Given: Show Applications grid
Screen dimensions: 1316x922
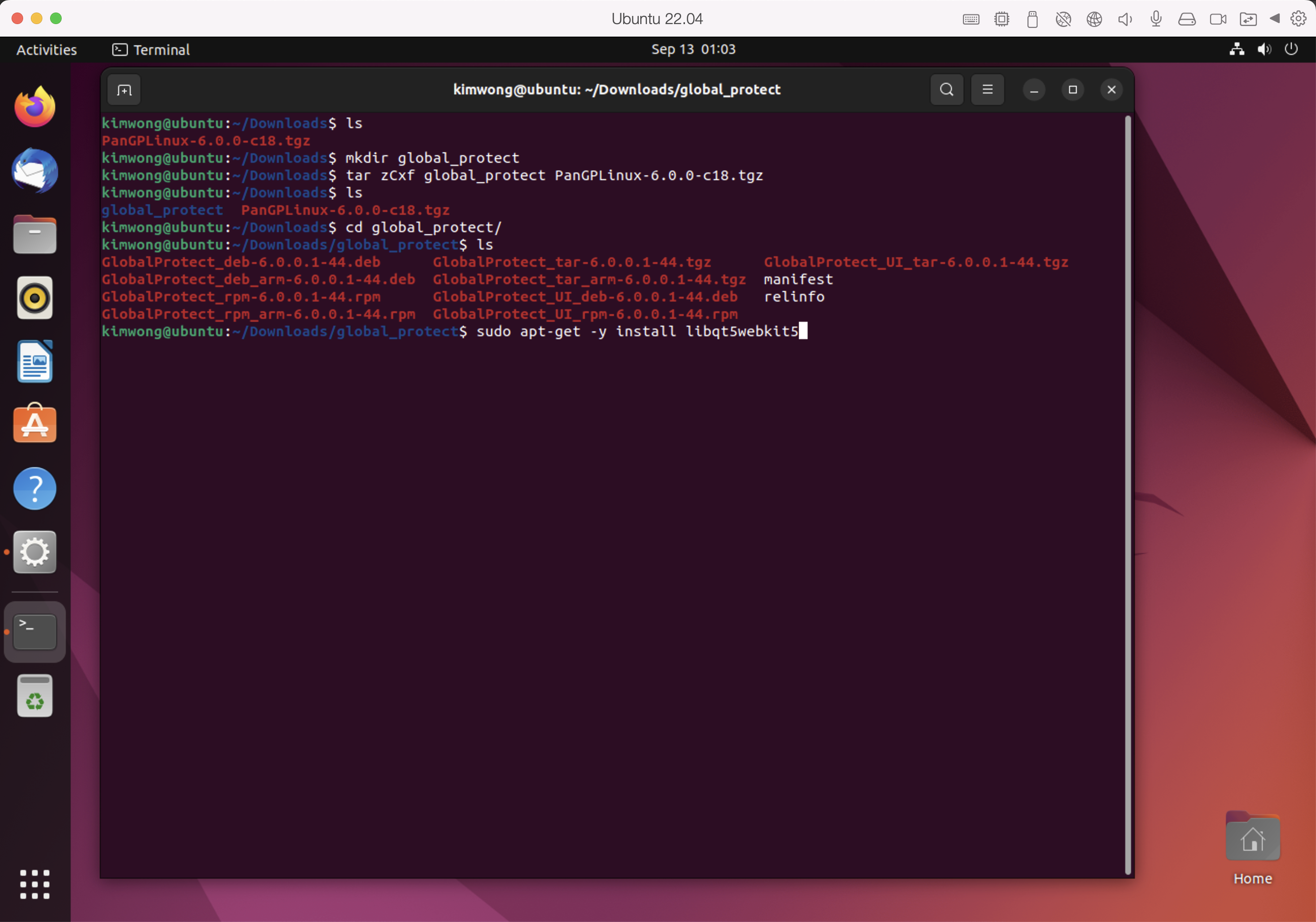Looking at the screenshot, I should click(35, 883).
